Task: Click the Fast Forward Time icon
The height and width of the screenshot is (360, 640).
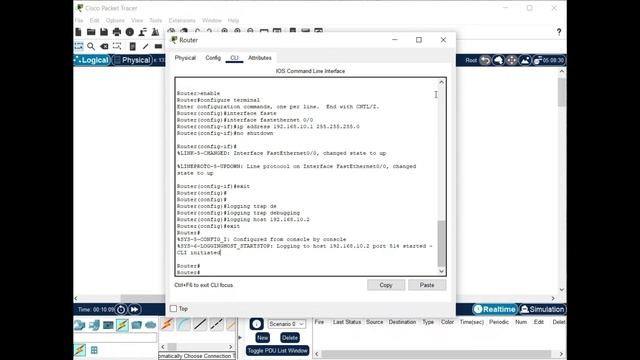Action: (134, 309)
